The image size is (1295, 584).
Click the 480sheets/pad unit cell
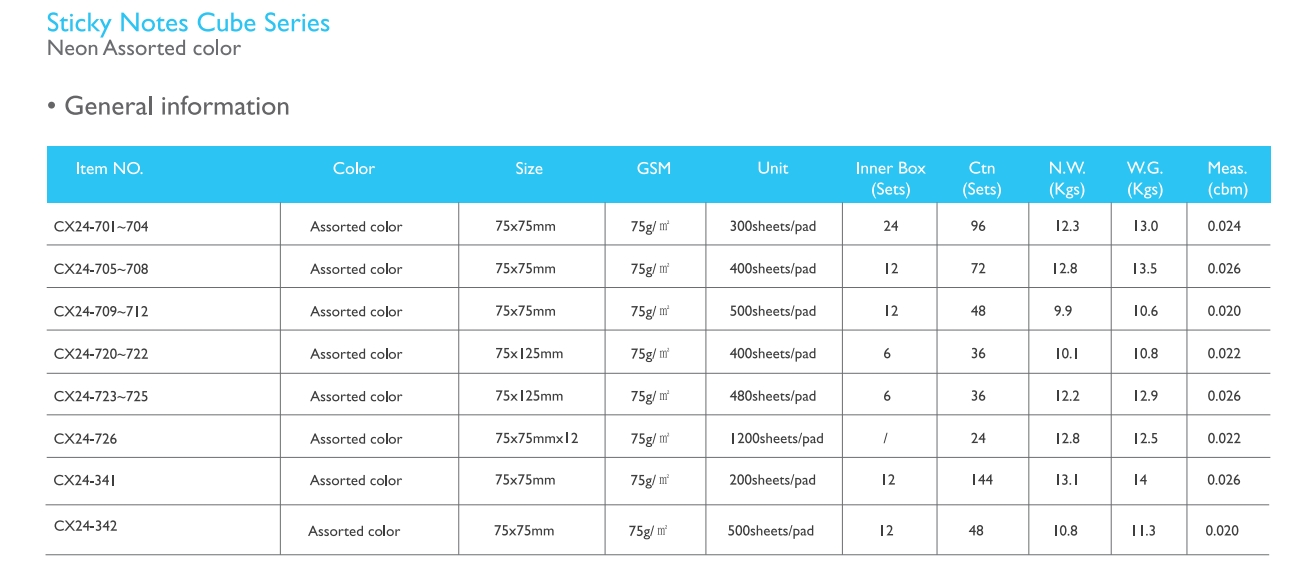[x=773, y=396]
